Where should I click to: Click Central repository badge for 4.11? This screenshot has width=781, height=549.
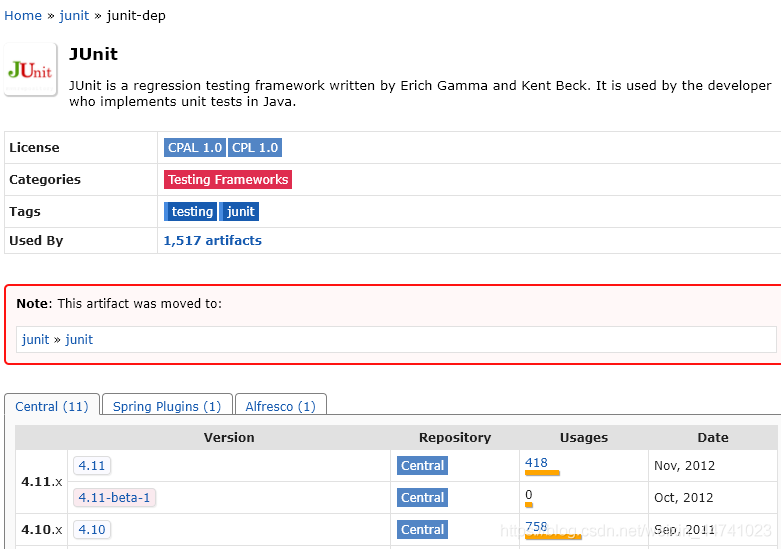(422, 465)
